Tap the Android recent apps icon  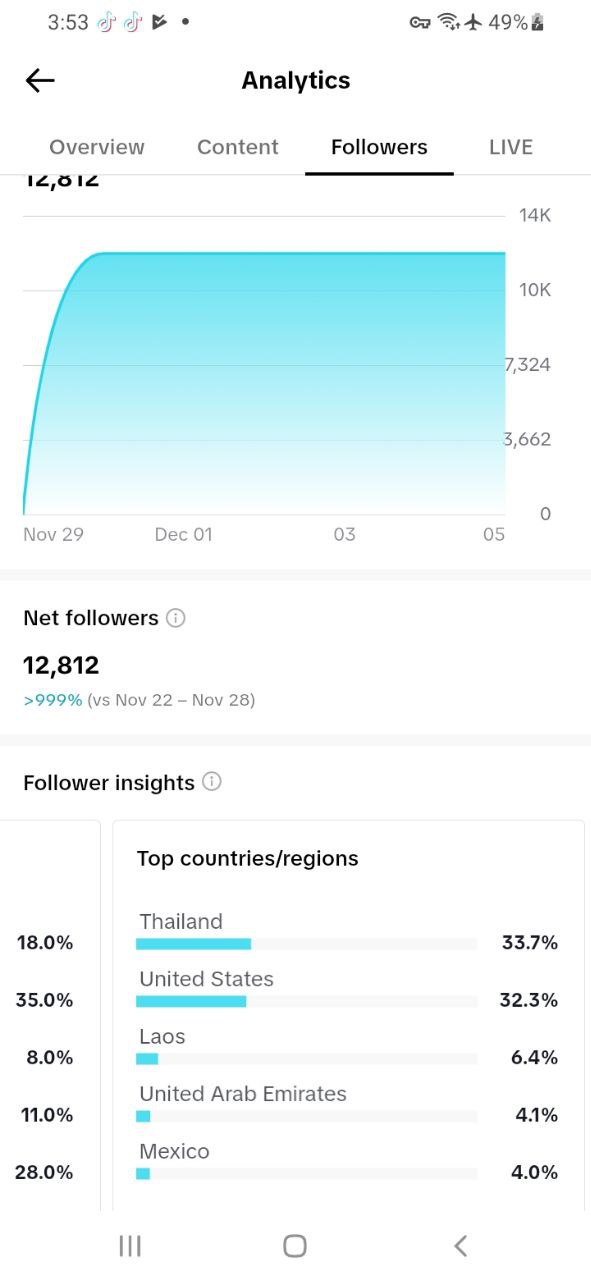130,1245
